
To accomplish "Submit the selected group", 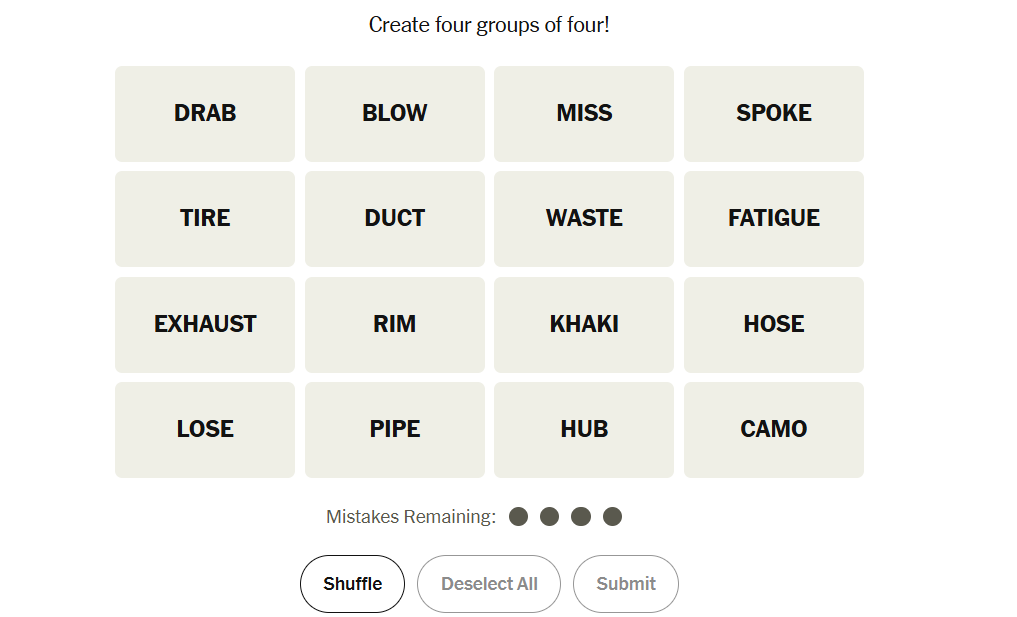I will click(626, 584).
